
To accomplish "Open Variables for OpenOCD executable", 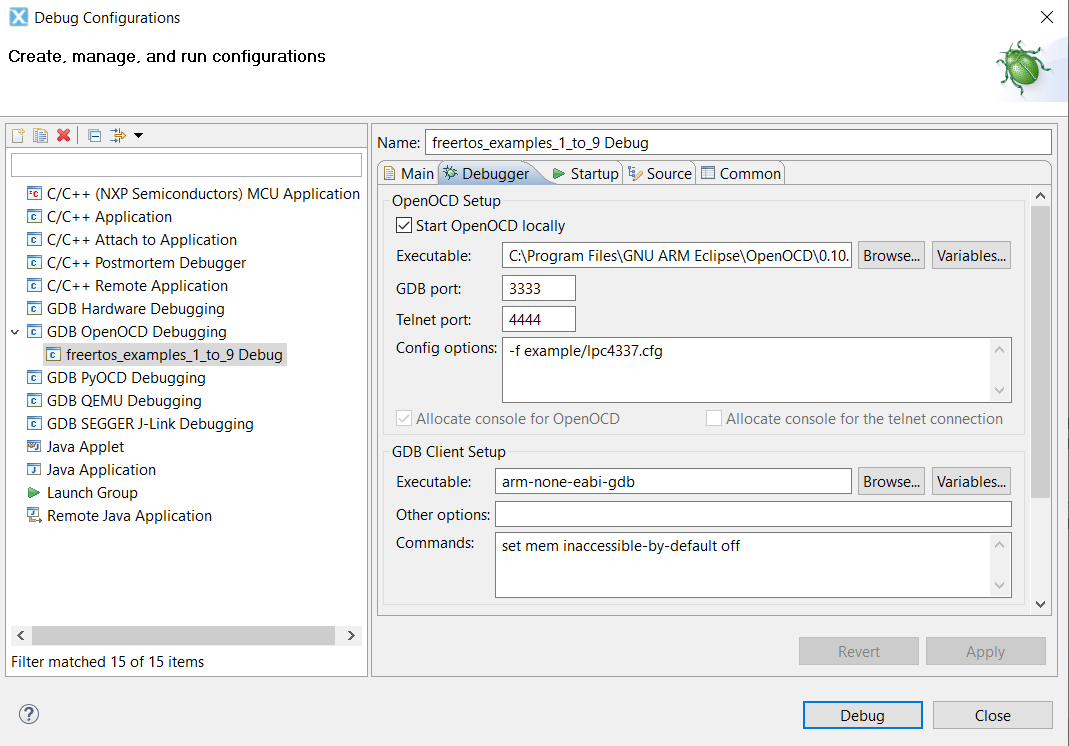I will coord(971,256).
